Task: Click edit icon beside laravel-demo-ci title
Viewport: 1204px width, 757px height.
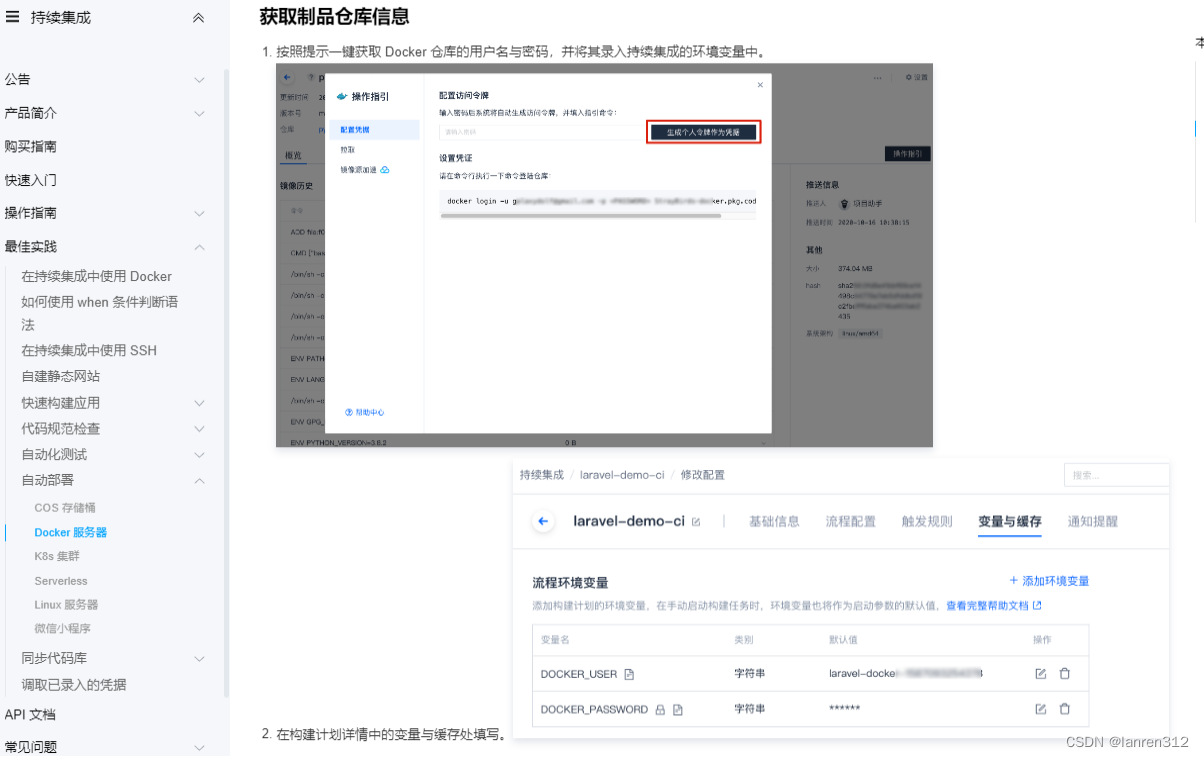Action: click(696, 522)
